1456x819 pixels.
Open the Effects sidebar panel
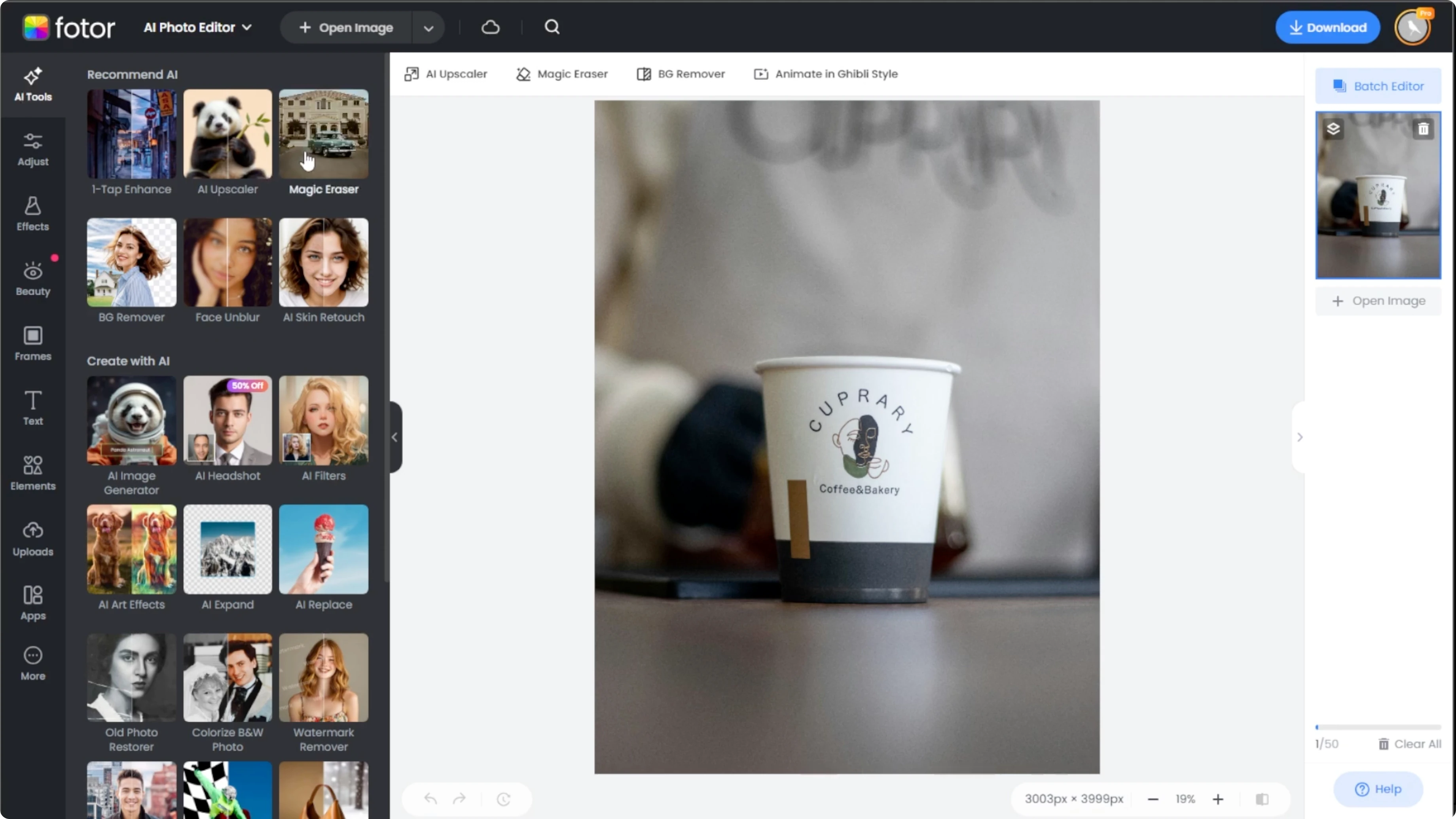point(33,214)
